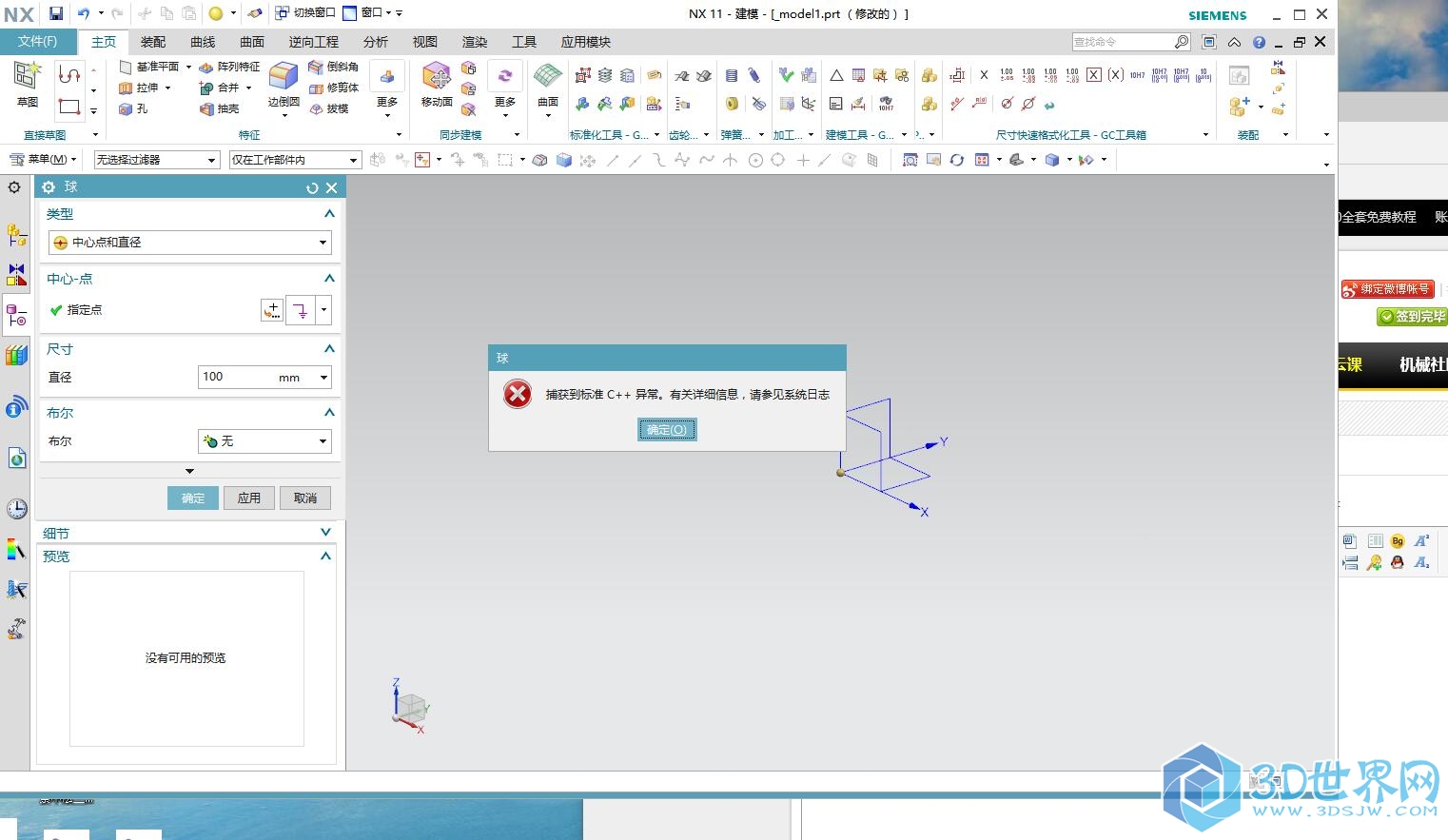The width and height of the screenshot is (1448, 840).
Task: Click the 球 dialog settings gear icon
Action: 49,187
